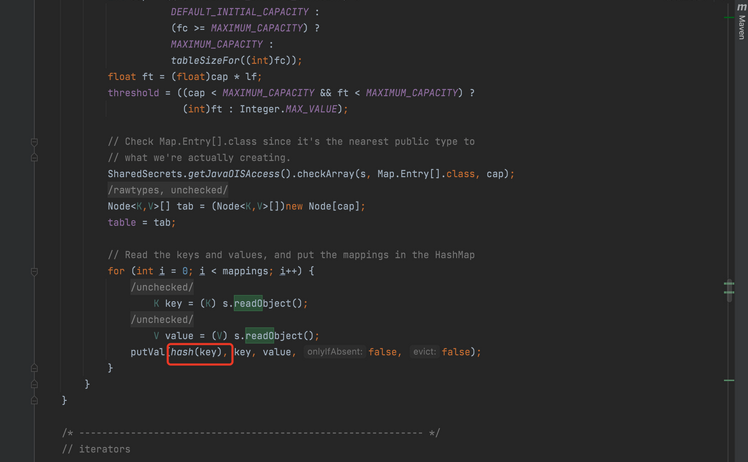Click '/unchecked/' annotation above the 'V value' line
The image size is (748, 462).
(x=162, y=320)
